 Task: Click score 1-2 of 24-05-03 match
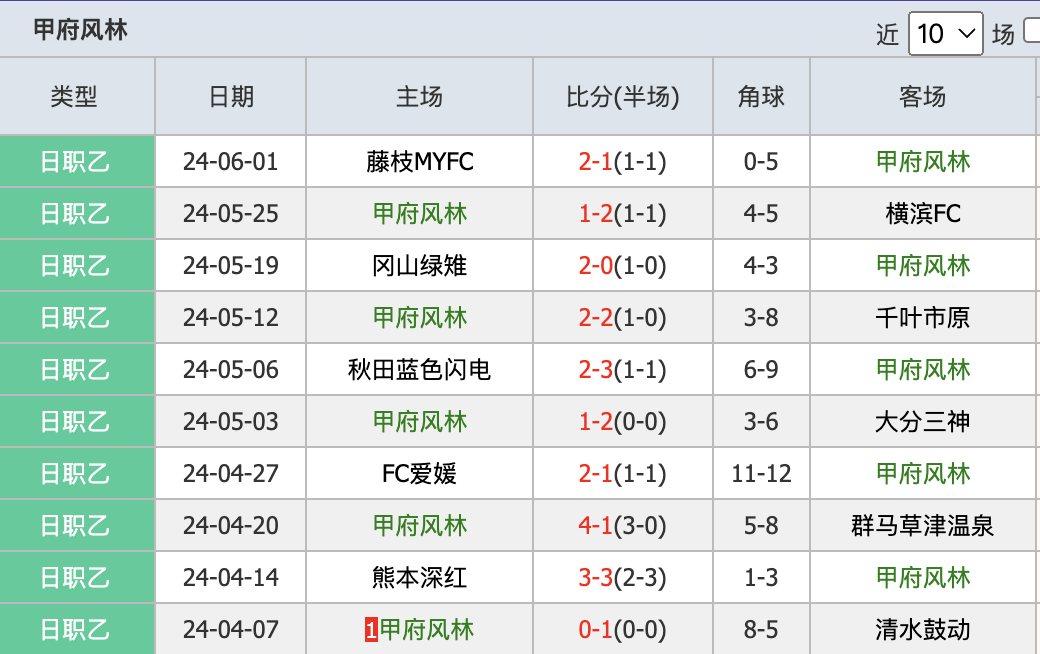click(x=595, y=421)
